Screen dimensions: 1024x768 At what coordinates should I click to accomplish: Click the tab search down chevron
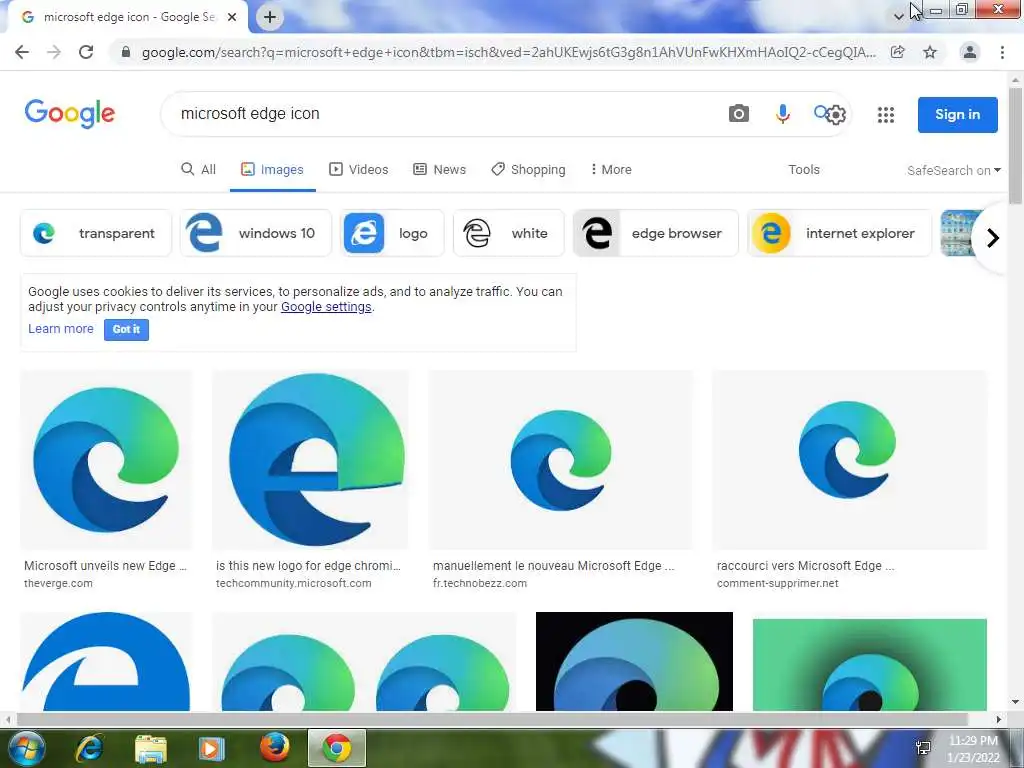(x=899, y=17)
